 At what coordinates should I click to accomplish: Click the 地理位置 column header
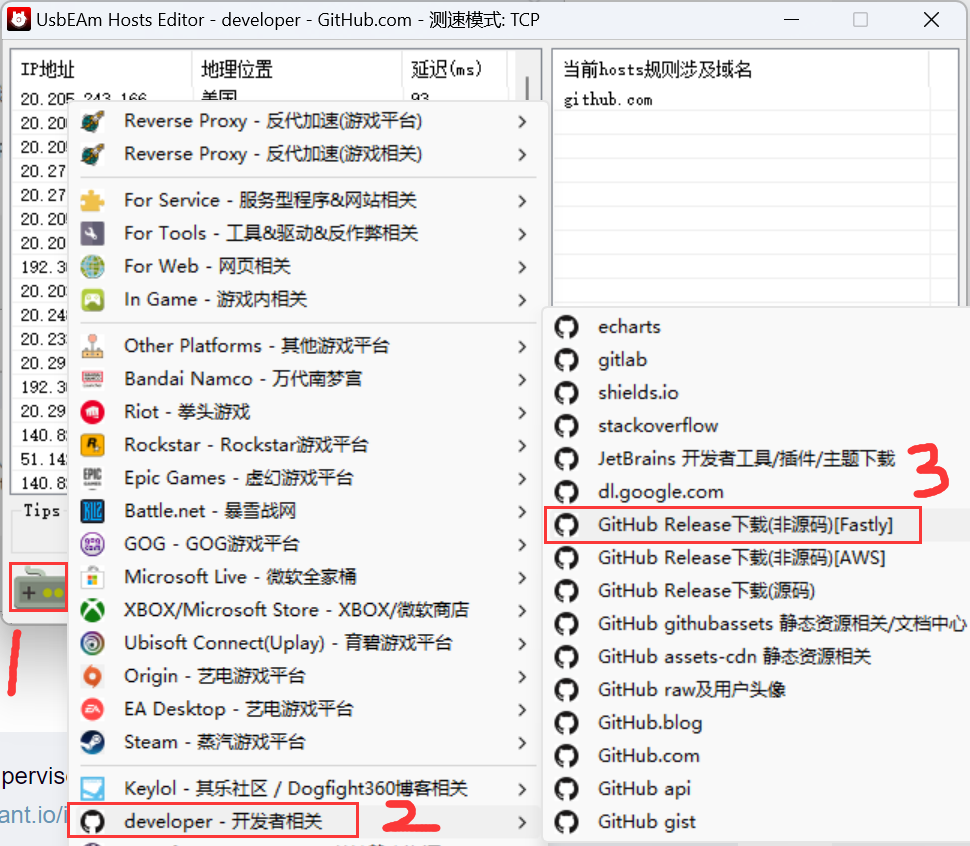[x=297, y=69]
